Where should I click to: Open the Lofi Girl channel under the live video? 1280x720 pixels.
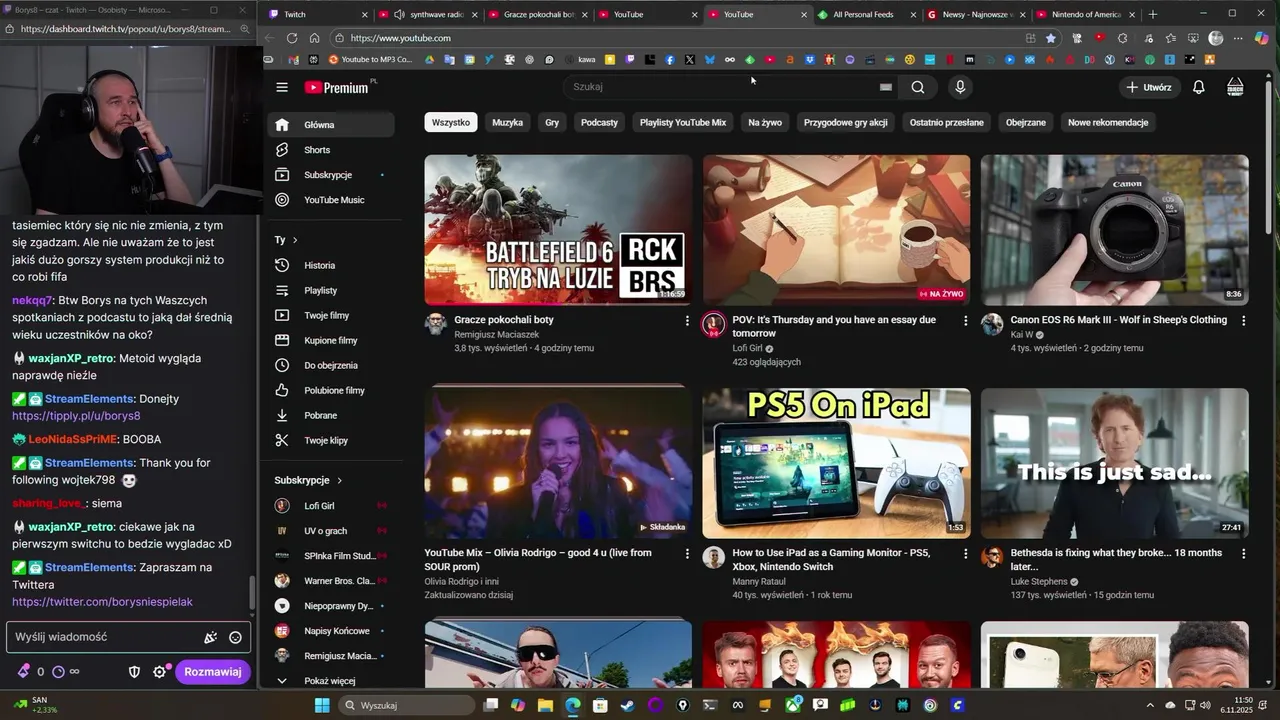747,348
